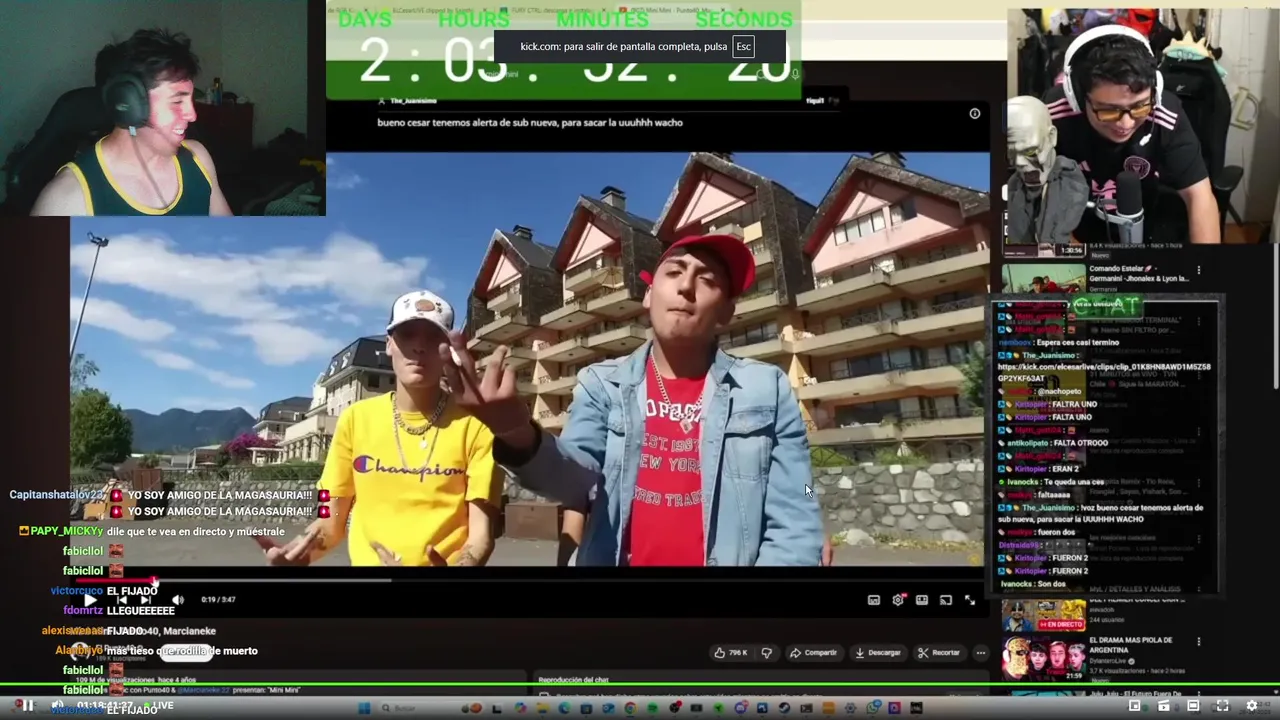Screen dimensions: 1280x720
Task: Click the 'Ivanocks : Son dos' chat message
Action: pos(1033,584)
